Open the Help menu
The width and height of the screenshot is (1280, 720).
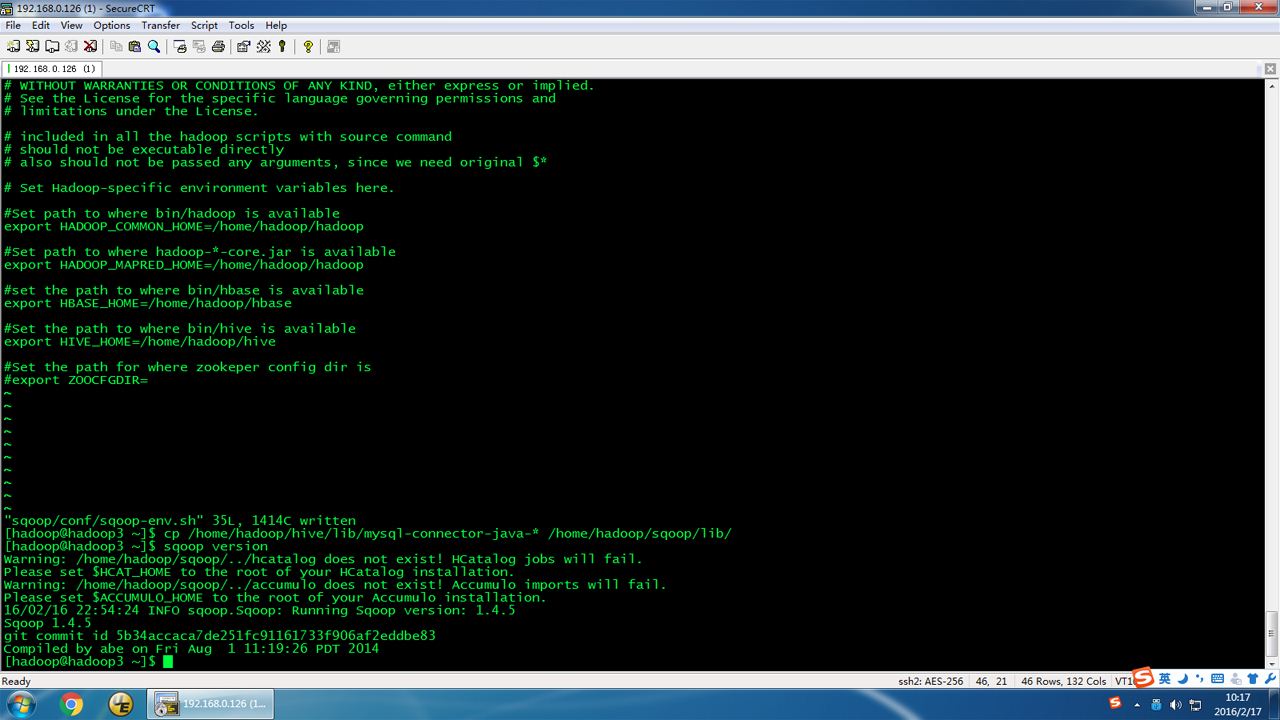coord(276,25)
